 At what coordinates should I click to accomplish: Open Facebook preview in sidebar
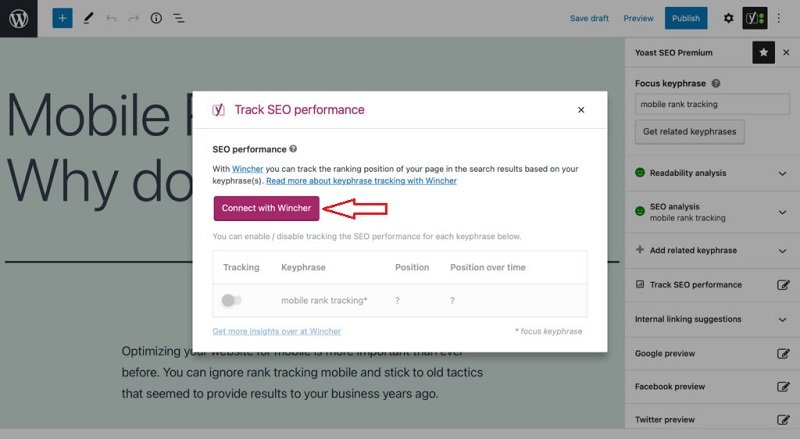coord(711,386)
